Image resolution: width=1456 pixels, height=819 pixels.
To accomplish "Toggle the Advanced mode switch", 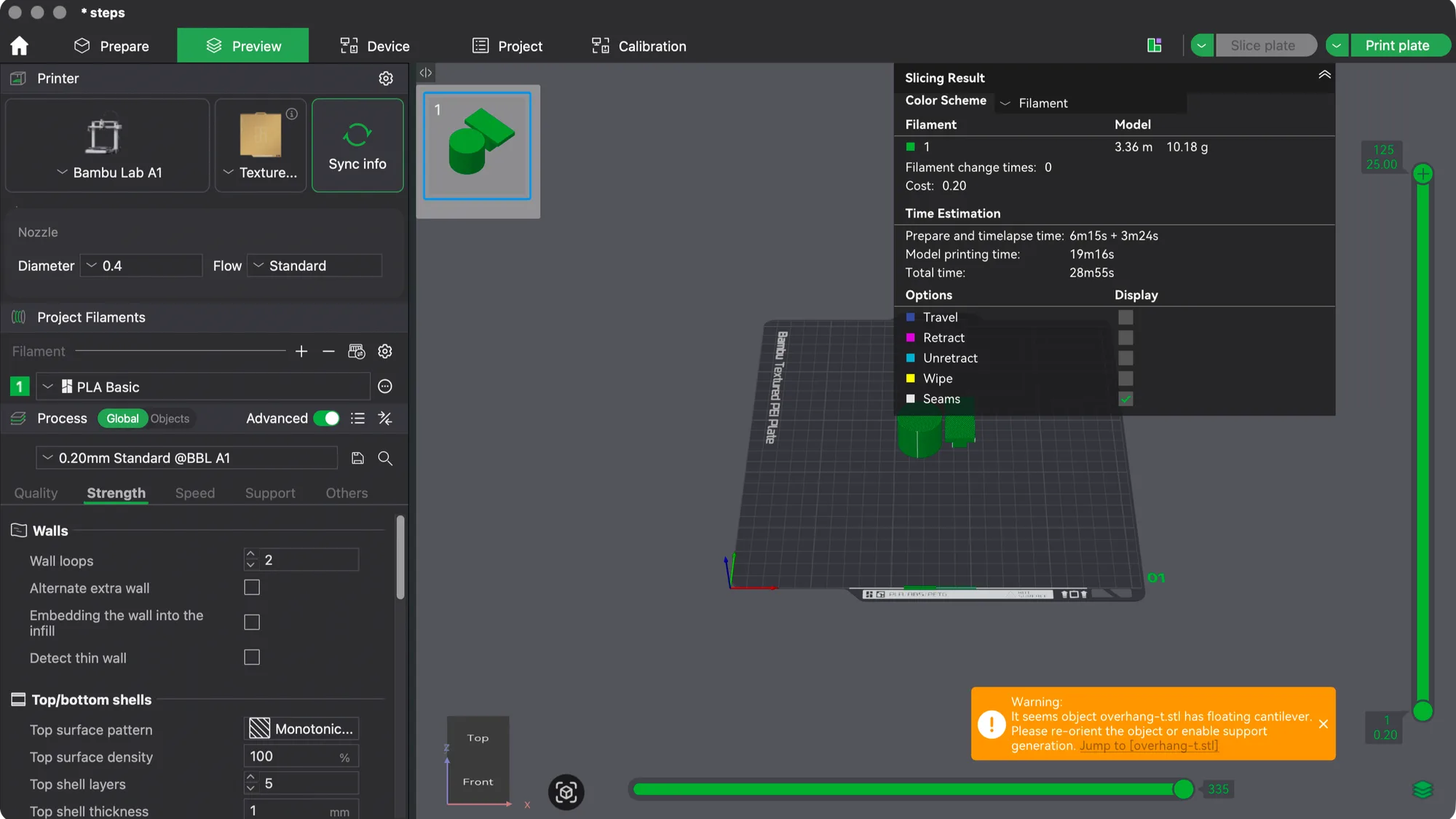I will (326, 419).
